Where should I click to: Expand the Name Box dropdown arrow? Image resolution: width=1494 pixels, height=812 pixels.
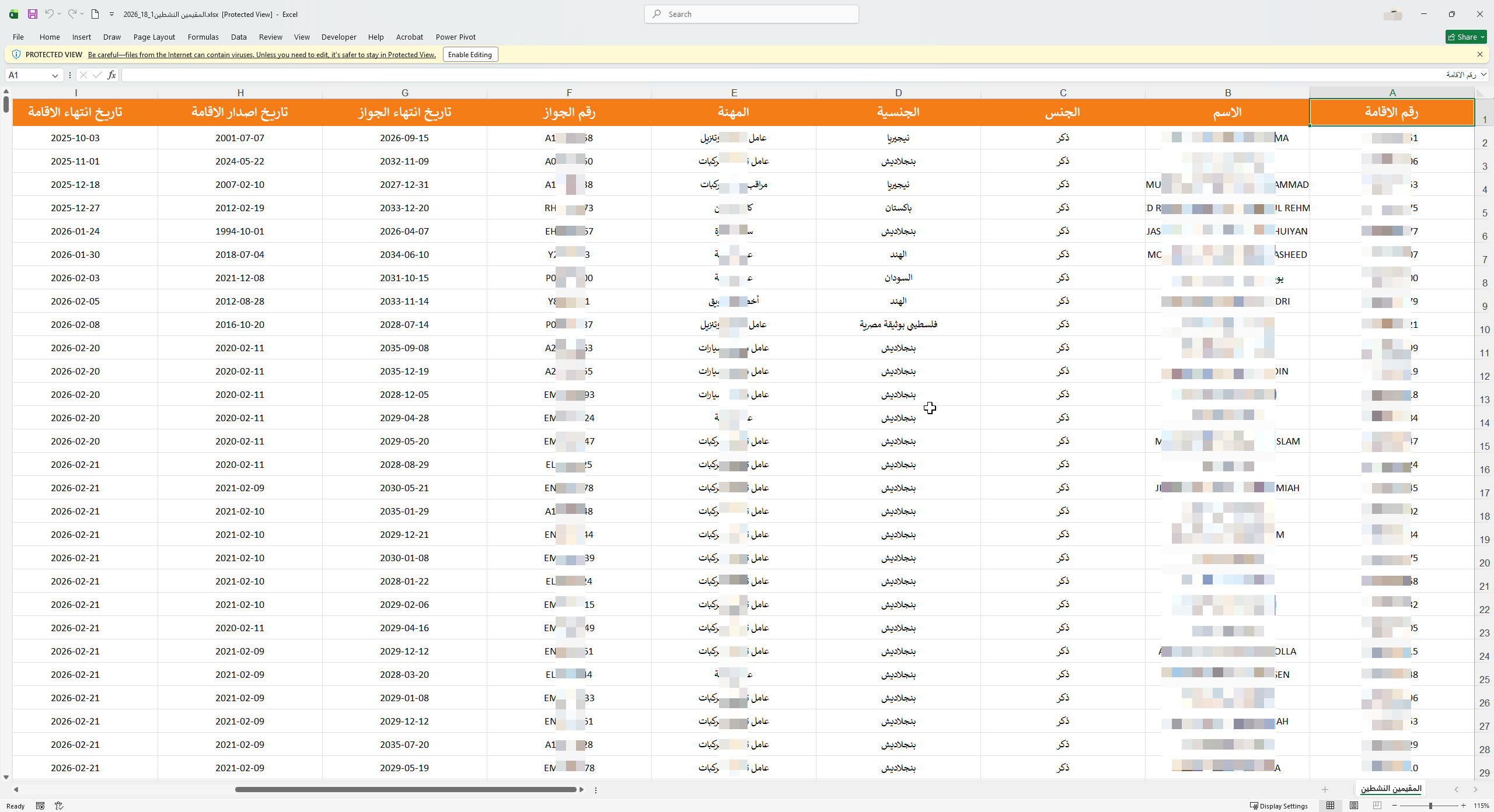pyautogui.click(x=55, y=75)
